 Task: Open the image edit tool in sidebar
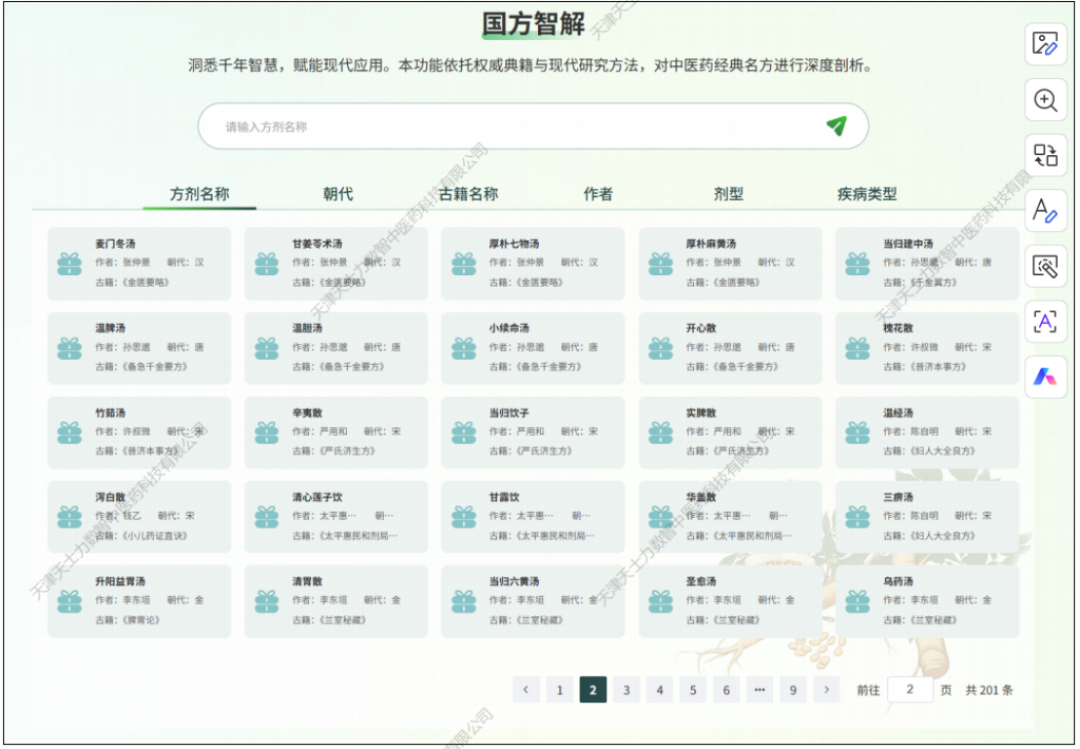[x=1045, y=44]
